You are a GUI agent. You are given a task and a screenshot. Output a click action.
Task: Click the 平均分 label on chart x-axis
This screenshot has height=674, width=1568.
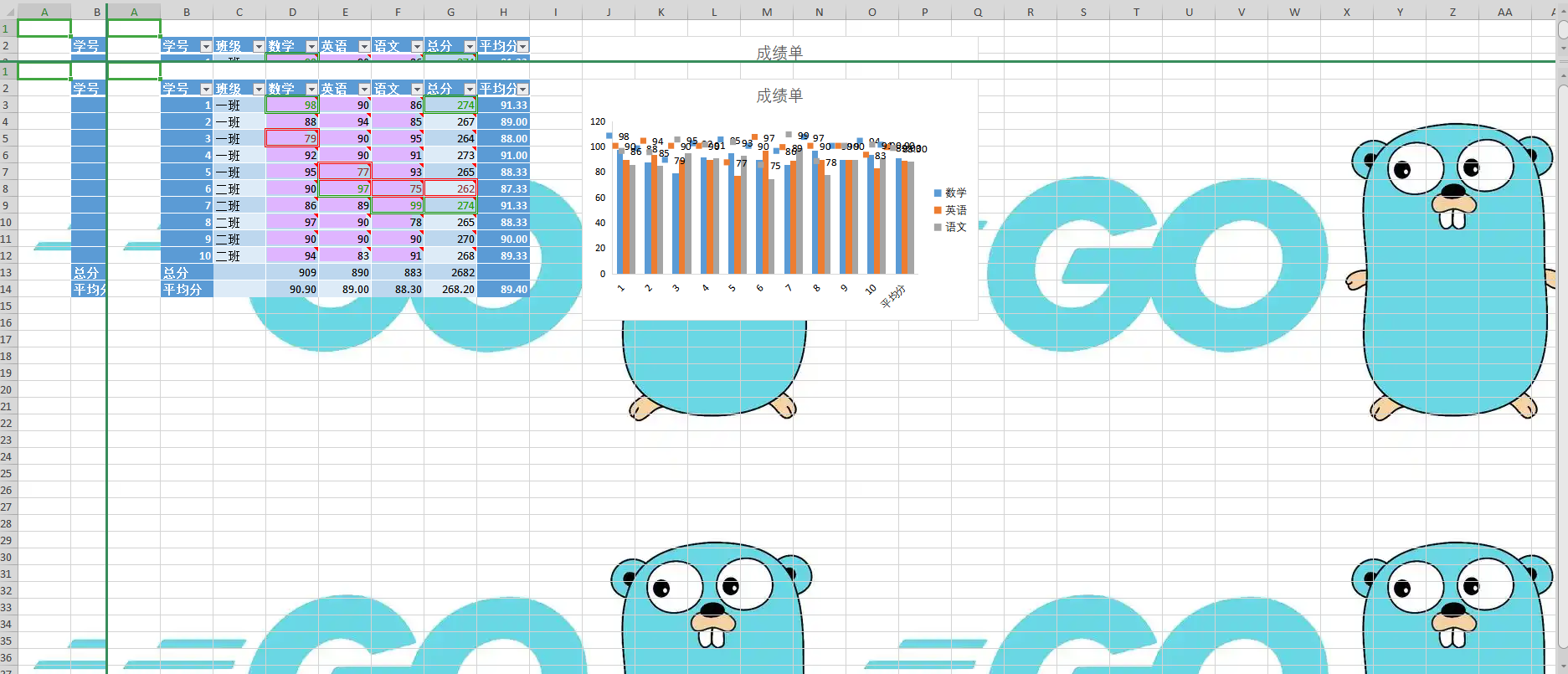(x=893, y=296)
